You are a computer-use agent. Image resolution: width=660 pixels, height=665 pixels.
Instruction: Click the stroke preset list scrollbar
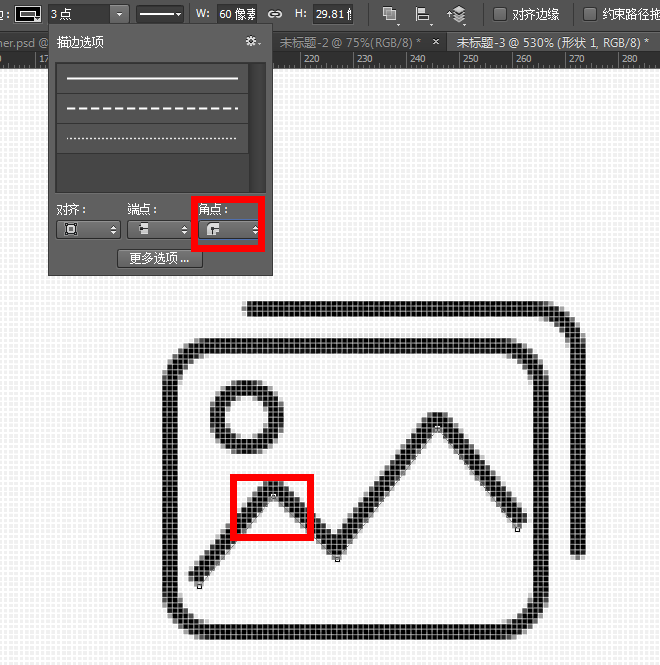click(x=257, y=128)
